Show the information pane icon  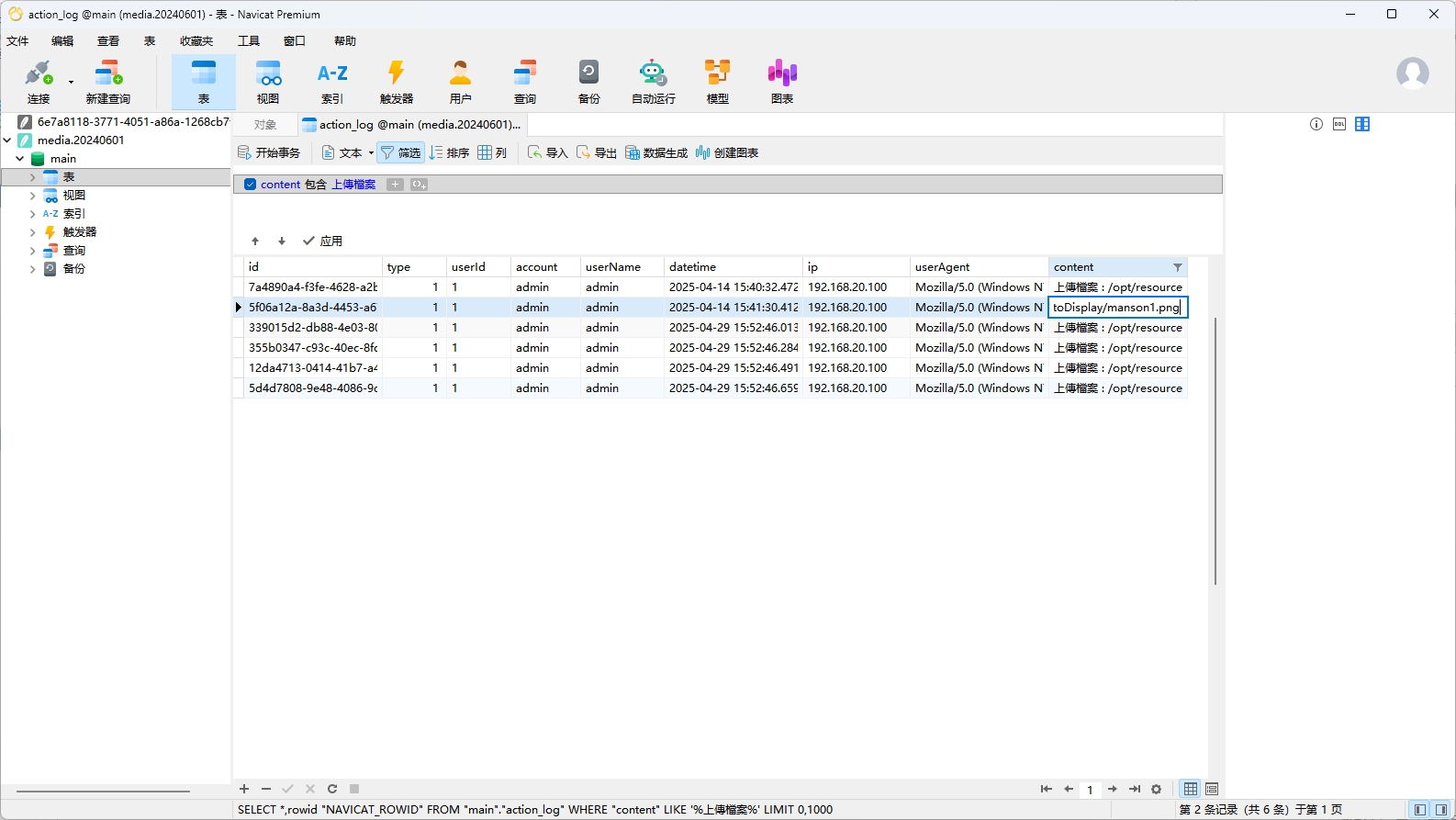[x=1316, y=124]
